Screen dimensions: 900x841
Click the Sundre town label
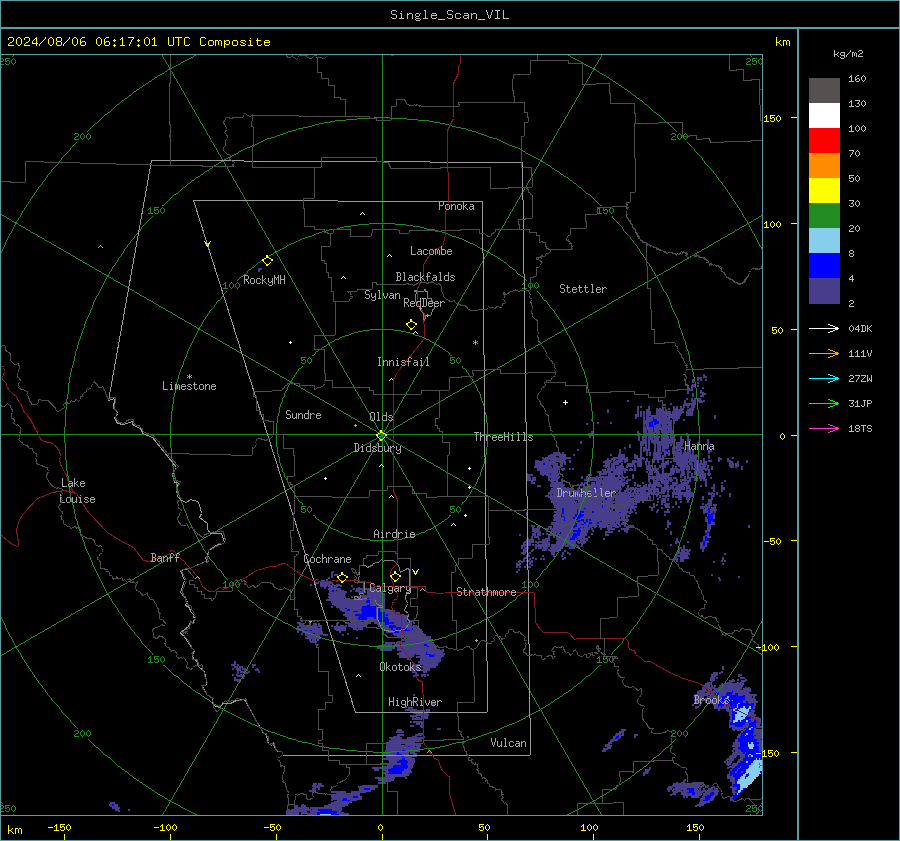point(303,415)
